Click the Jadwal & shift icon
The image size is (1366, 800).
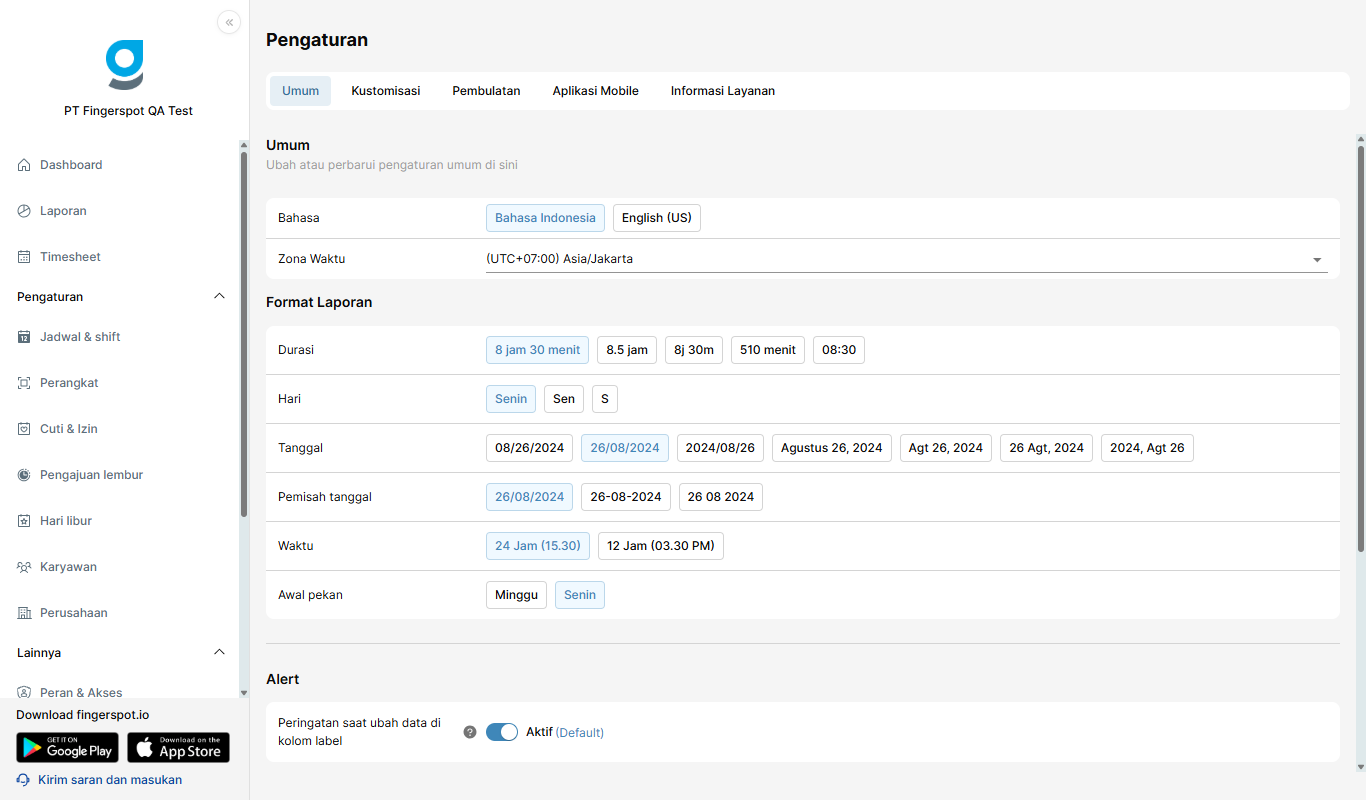click(24, 337)
